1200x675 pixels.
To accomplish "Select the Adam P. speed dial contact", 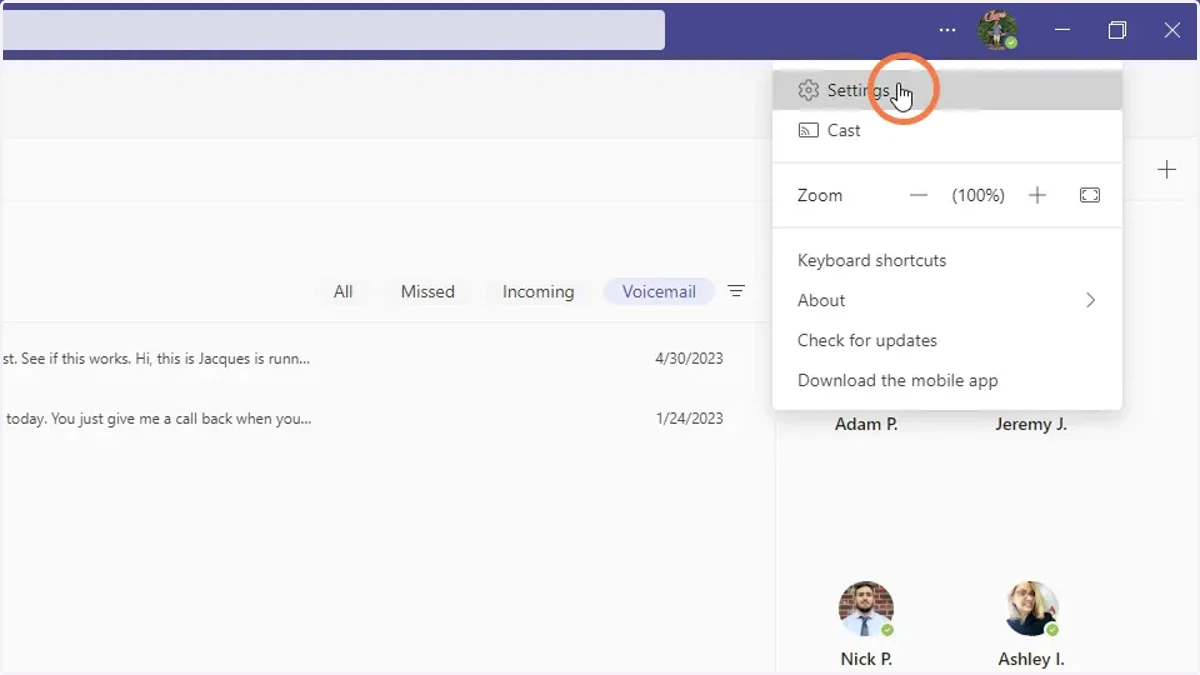I will 866,424.
